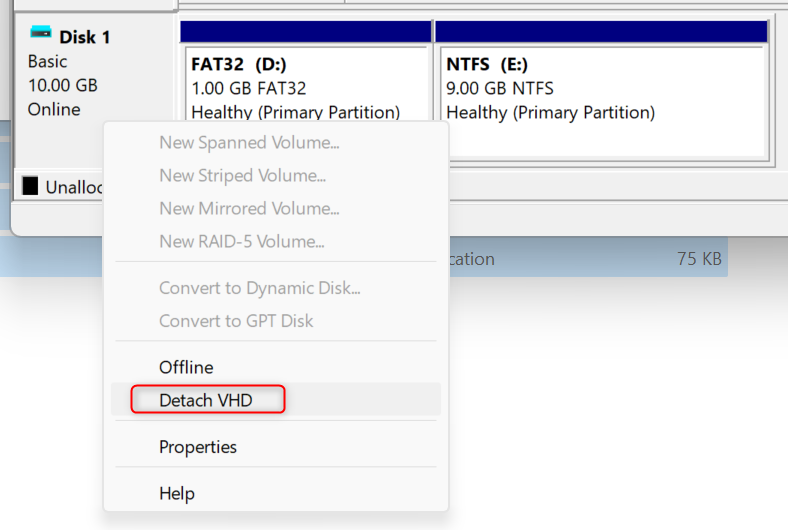Viewport: 788px width, 530px height.
Task: Click Convert to Dynamic Disk entry
Action: [259, 288]
